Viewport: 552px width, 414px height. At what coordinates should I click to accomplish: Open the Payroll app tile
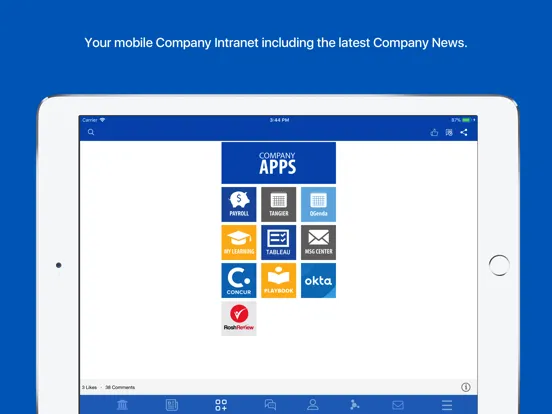[239, 204]
